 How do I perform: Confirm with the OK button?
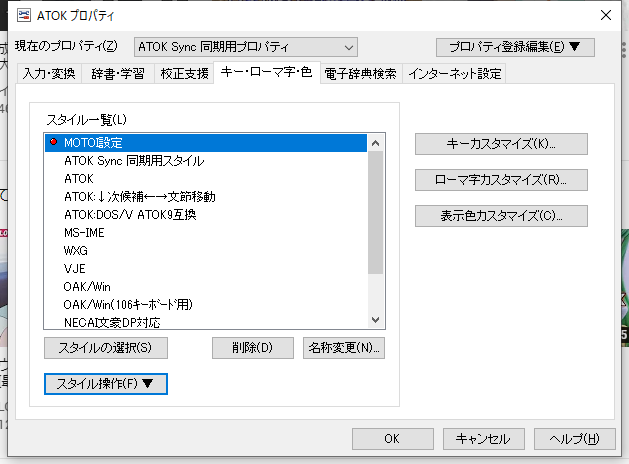click(x=393, y=439)
